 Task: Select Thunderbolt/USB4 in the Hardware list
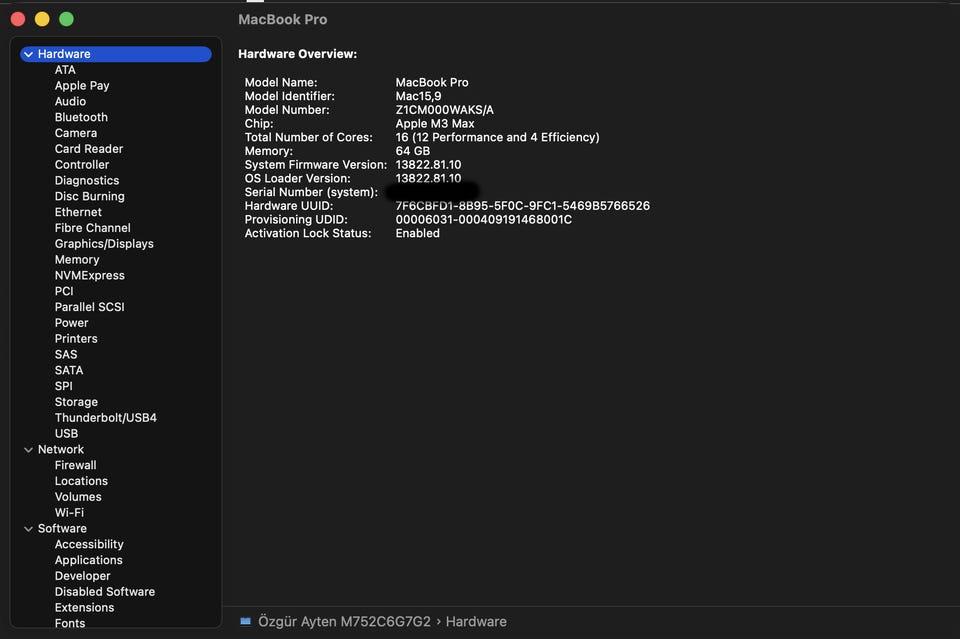tap(105, 417)
